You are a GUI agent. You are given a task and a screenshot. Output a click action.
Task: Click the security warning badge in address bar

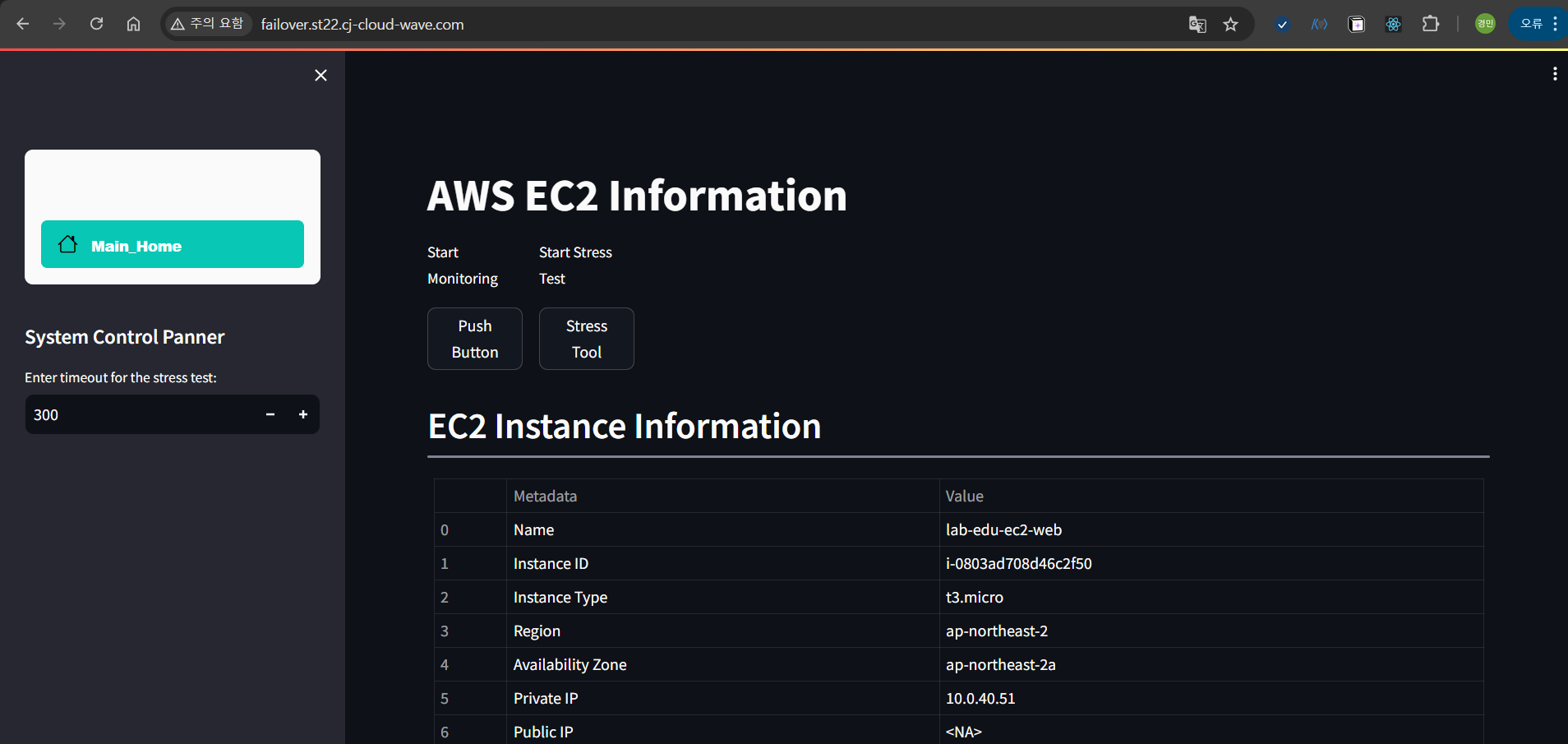207,24
